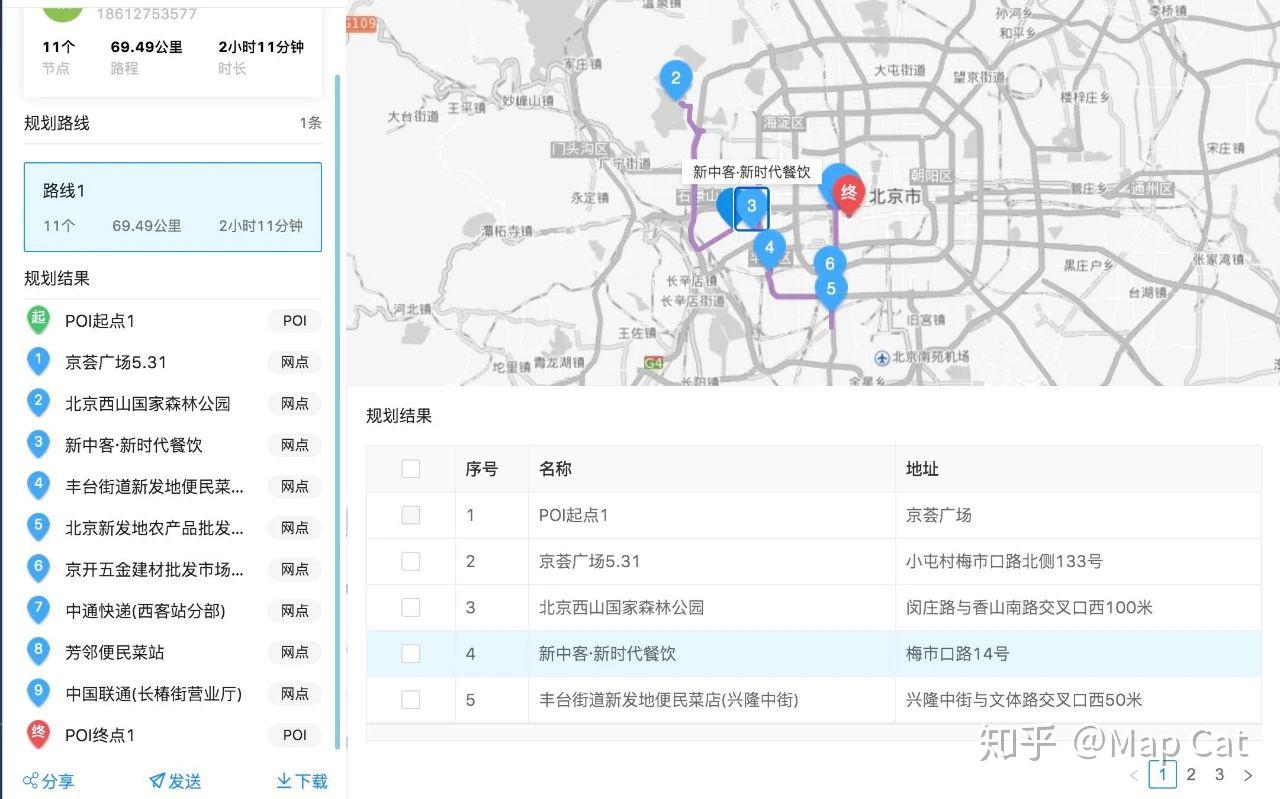This screenshot has height=799, width=1280.
Task: Click blue pin 6 beside 京开五金建材批发市场
Action: coord(38,568)
